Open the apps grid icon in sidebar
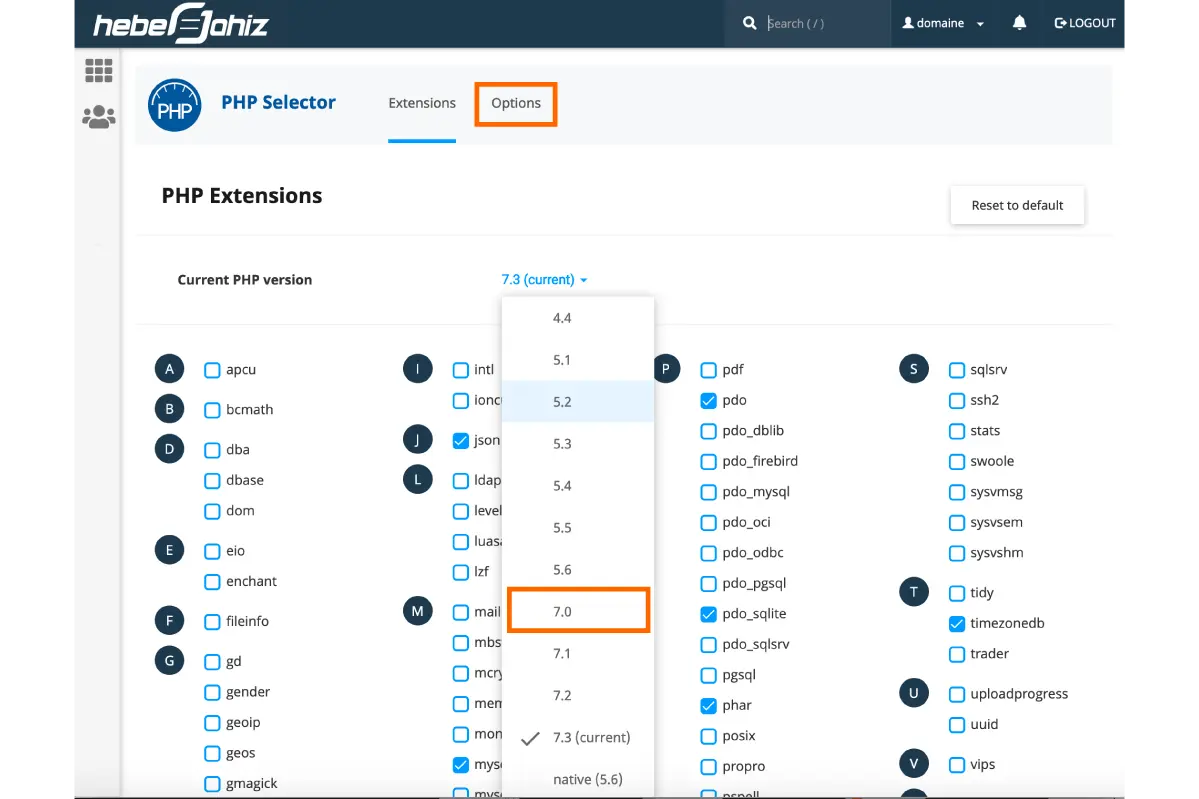Viewport: 1199px width, 799px height. (98, 71)
